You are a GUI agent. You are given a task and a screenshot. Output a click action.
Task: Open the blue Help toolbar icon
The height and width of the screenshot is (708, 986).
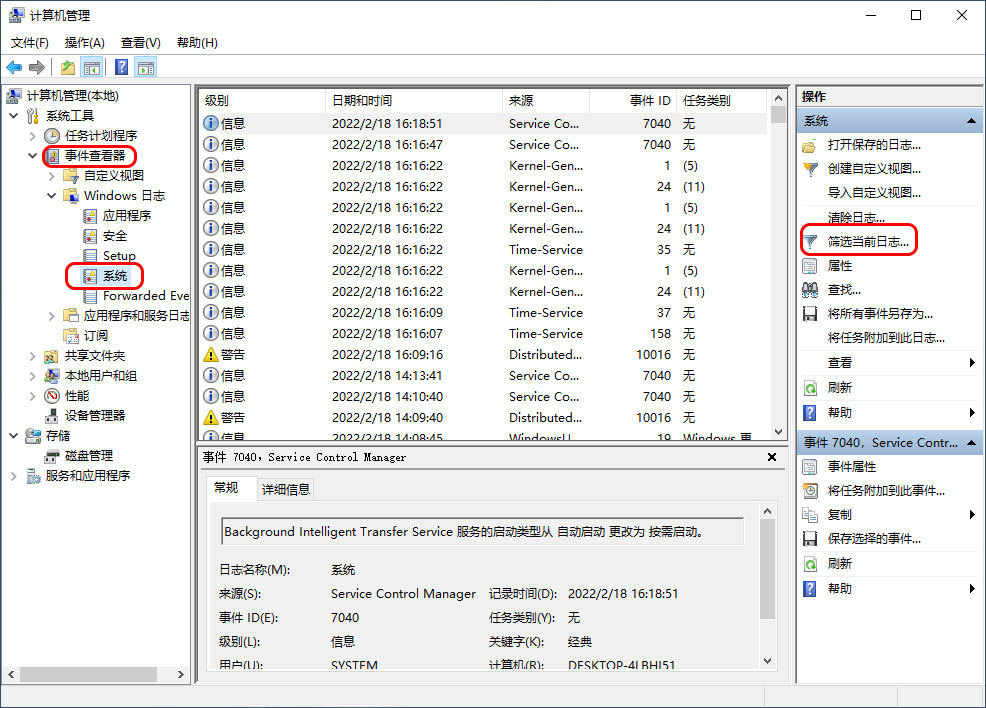pyautogui.click(x=121, y=67)
